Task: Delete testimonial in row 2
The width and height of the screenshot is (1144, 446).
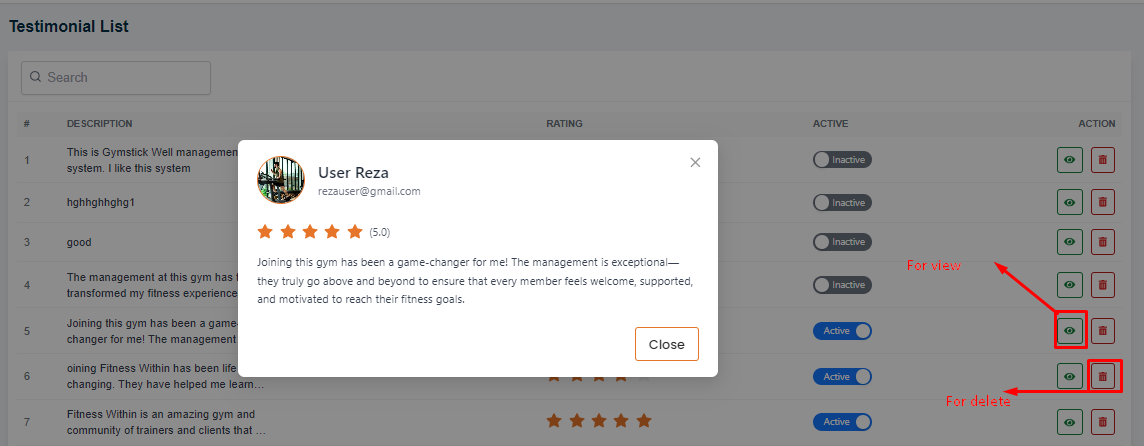Action: 1102,202
